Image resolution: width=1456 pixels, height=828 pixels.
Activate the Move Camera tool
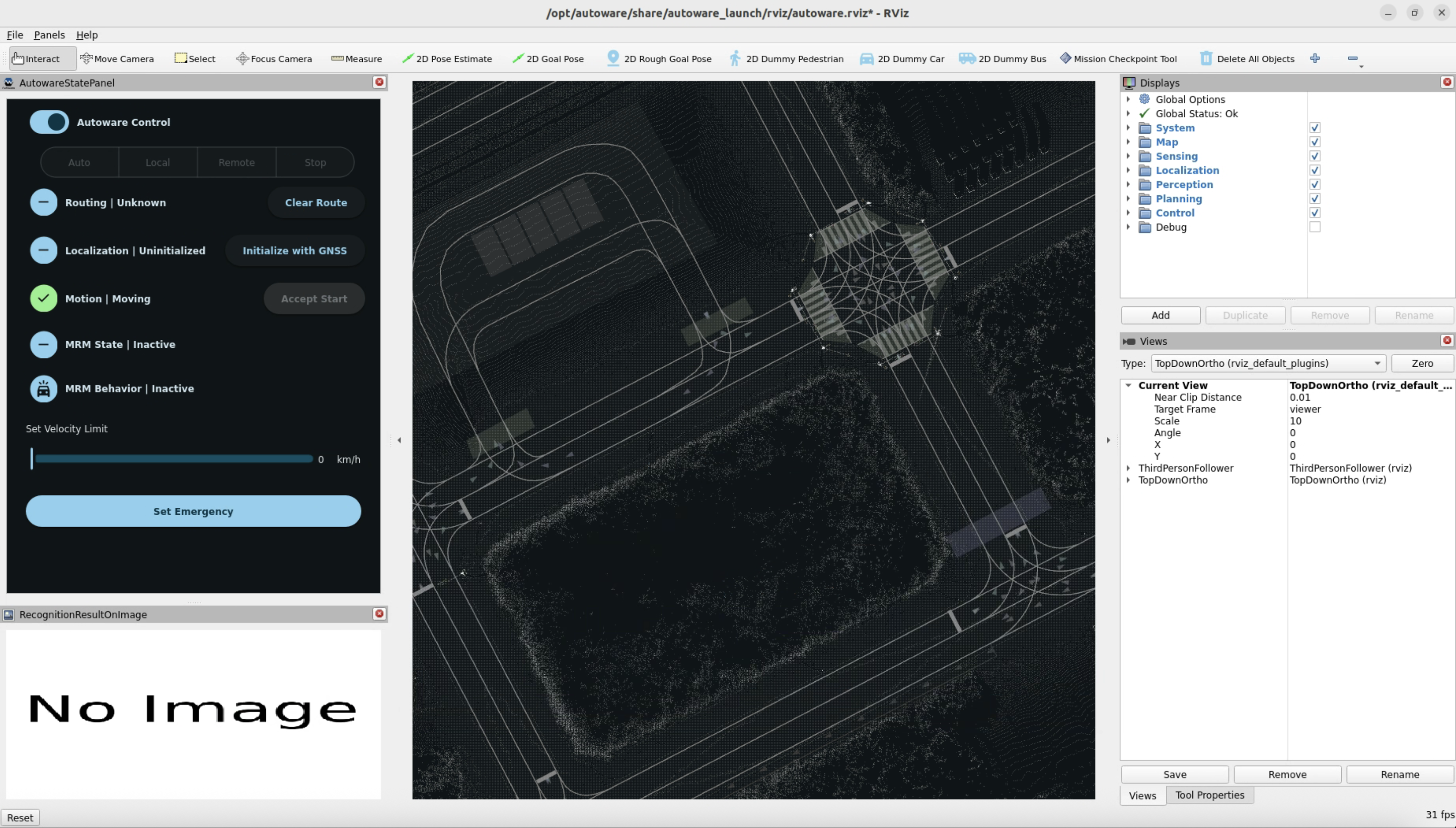(117, 59)
